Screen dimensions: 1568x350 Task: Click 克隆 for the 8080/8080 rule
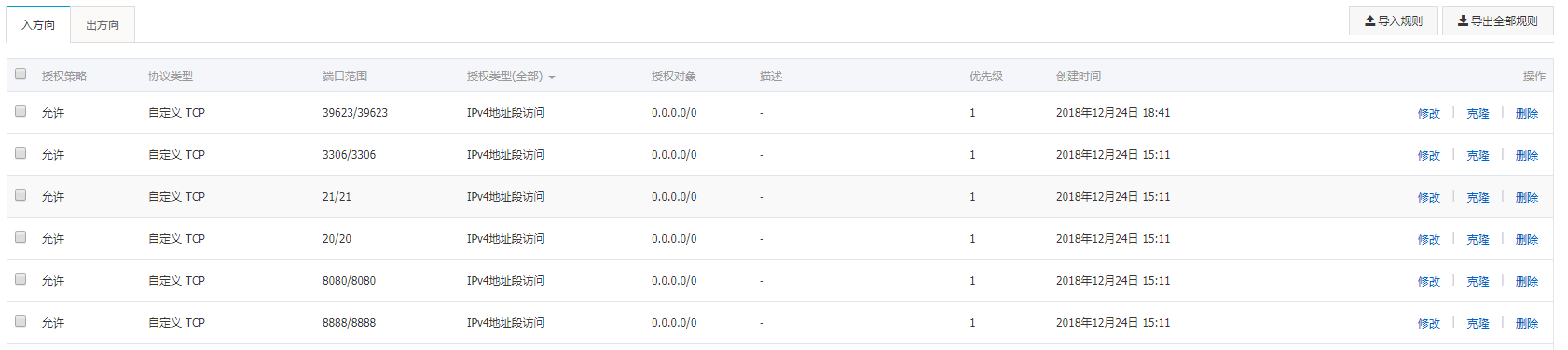(x=1478, y=281)
